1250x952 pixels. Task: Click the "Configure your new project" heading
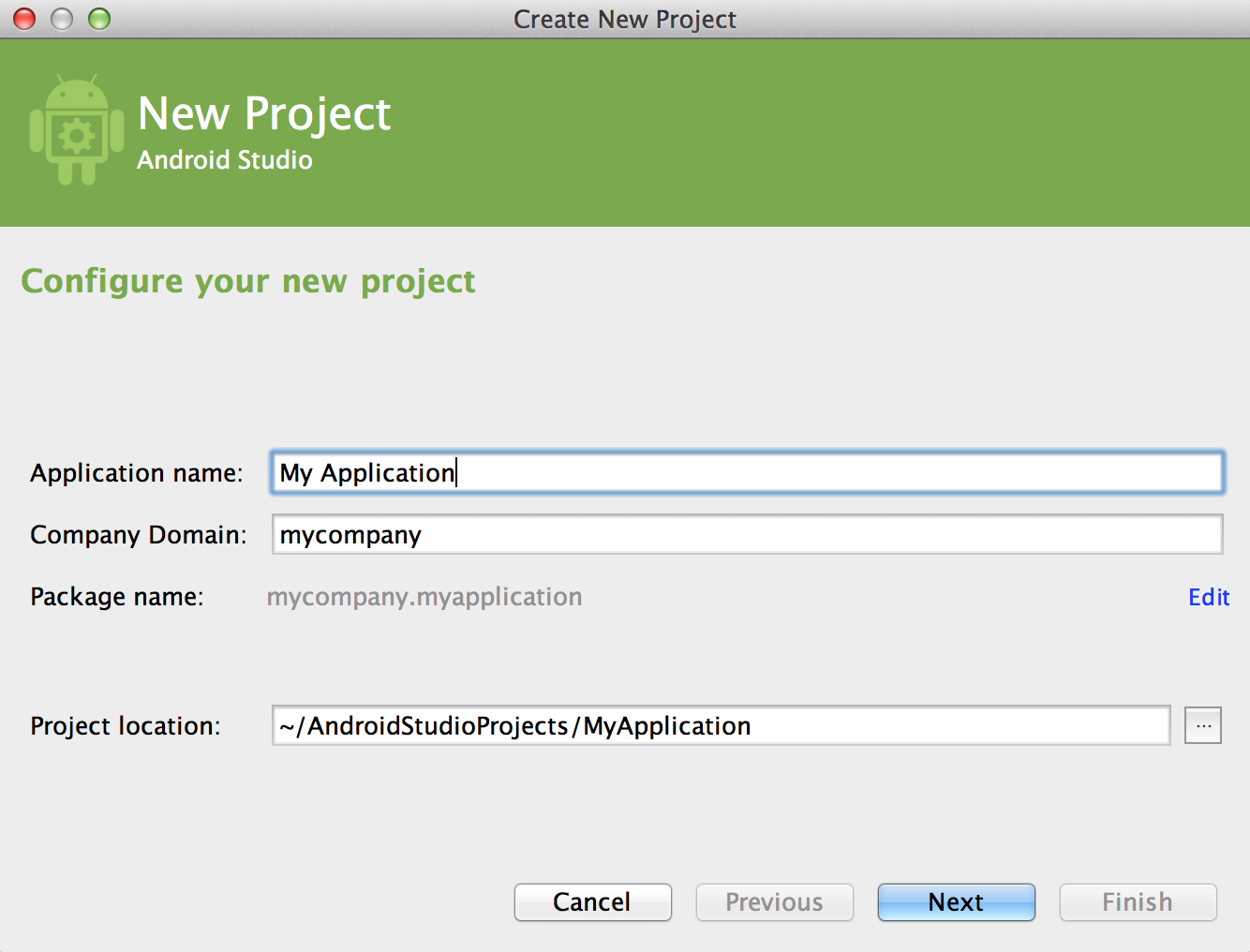(x=248, y=281)
